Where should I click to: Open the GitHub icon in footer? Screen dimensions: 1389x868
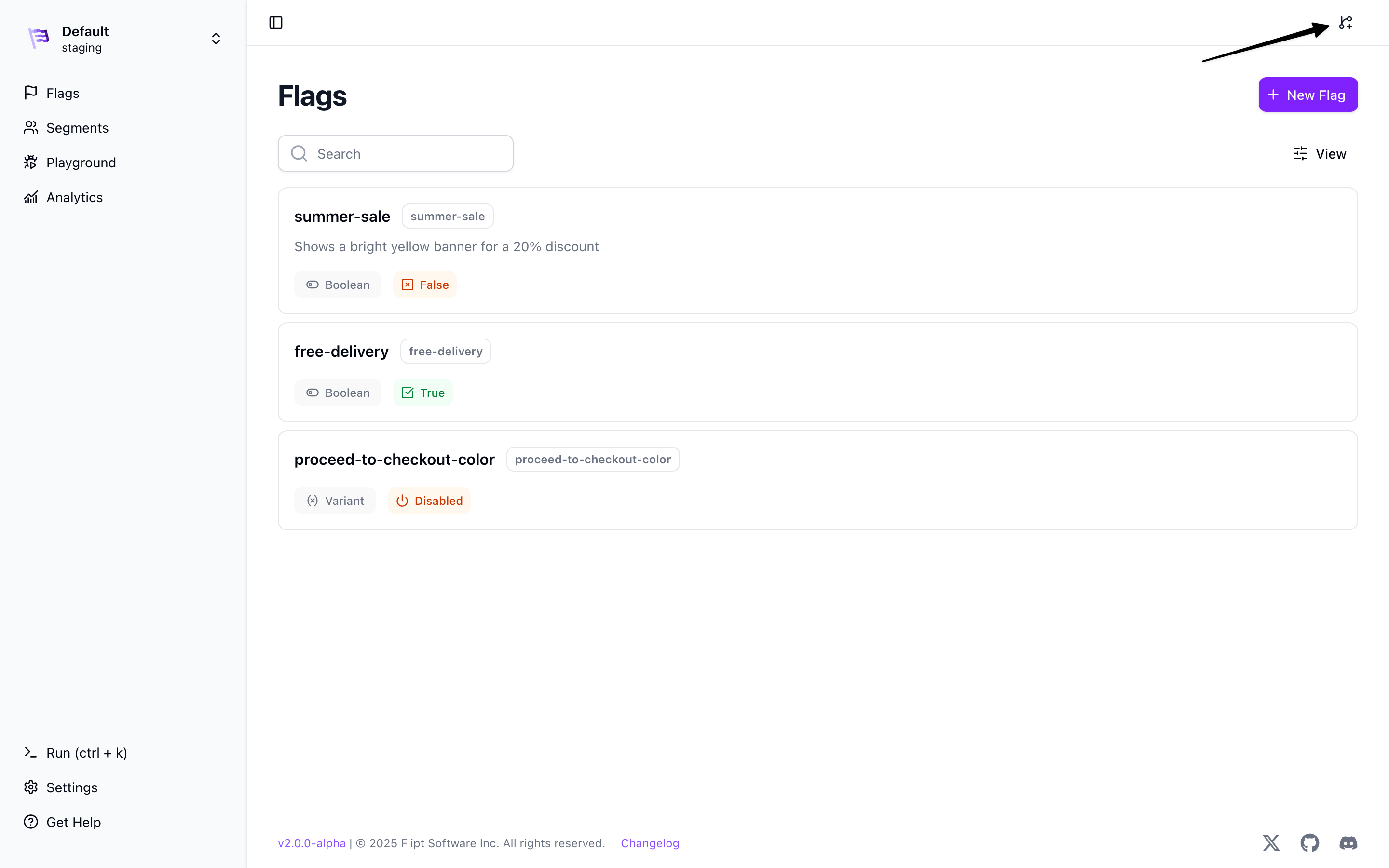click(x=1309, y=843)
